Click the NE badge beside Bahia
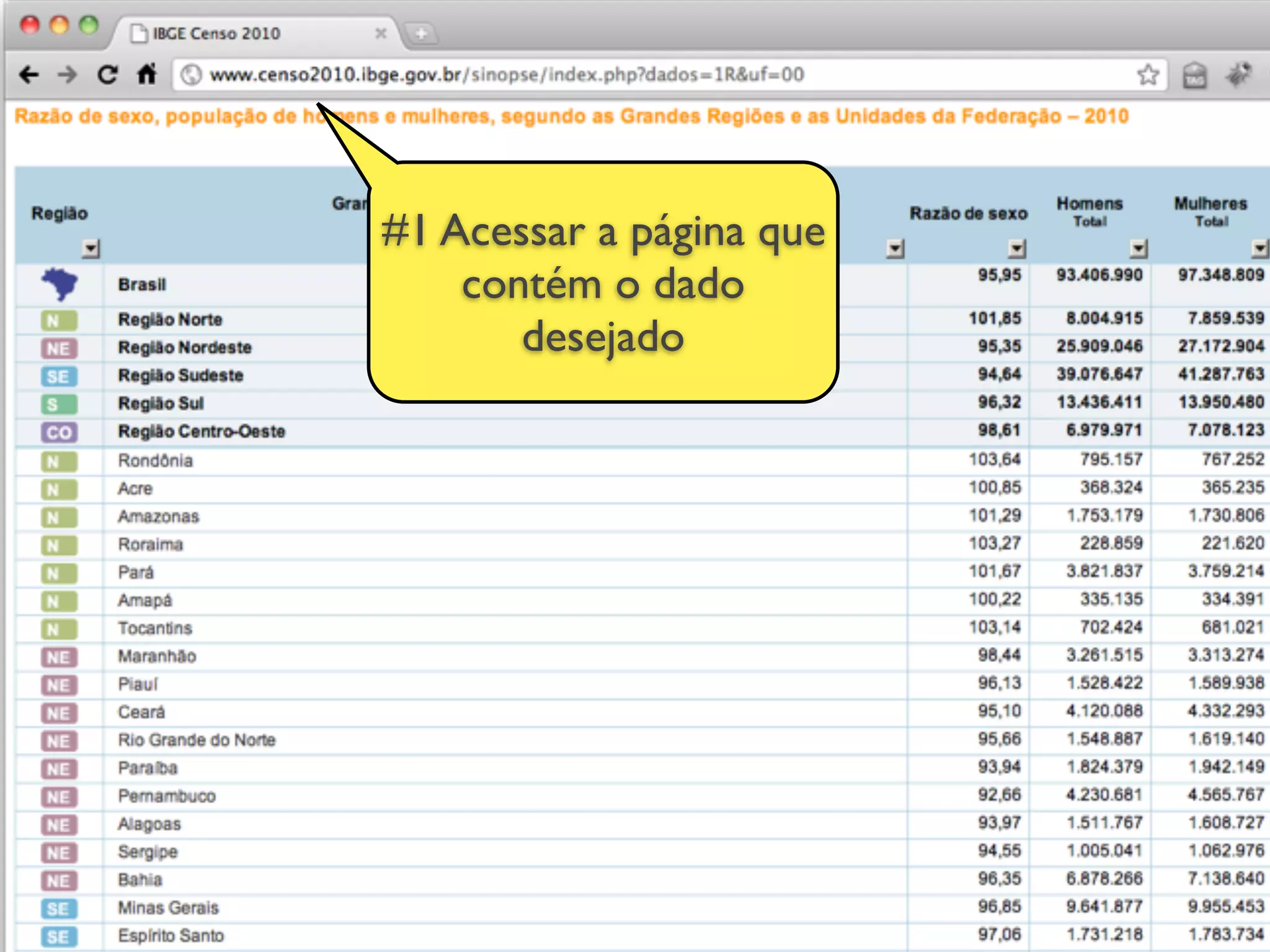The width and height of the screenshot is (1270, 952). tap(59, 881)
